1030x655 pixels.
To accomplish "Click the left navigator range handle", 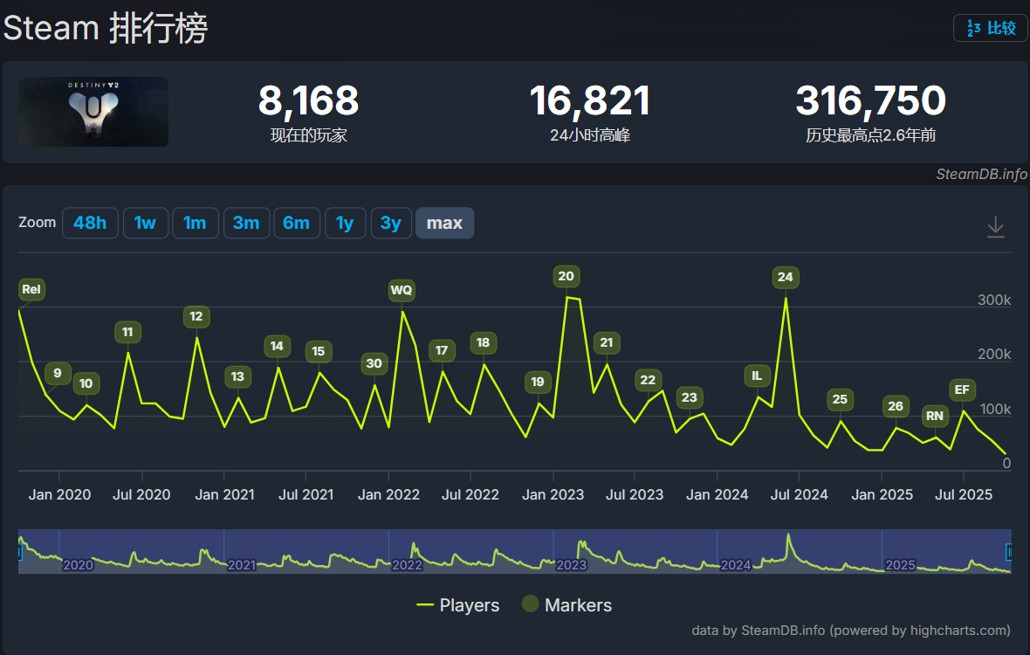I will coord(20,551).
